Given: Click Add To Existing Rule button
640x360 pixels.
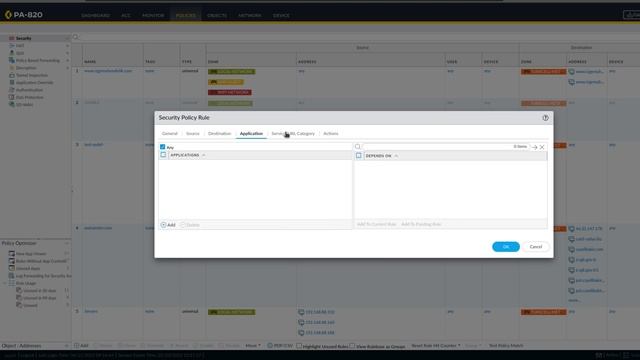Looking at the screenshot, I should click(x=421, y=224).
